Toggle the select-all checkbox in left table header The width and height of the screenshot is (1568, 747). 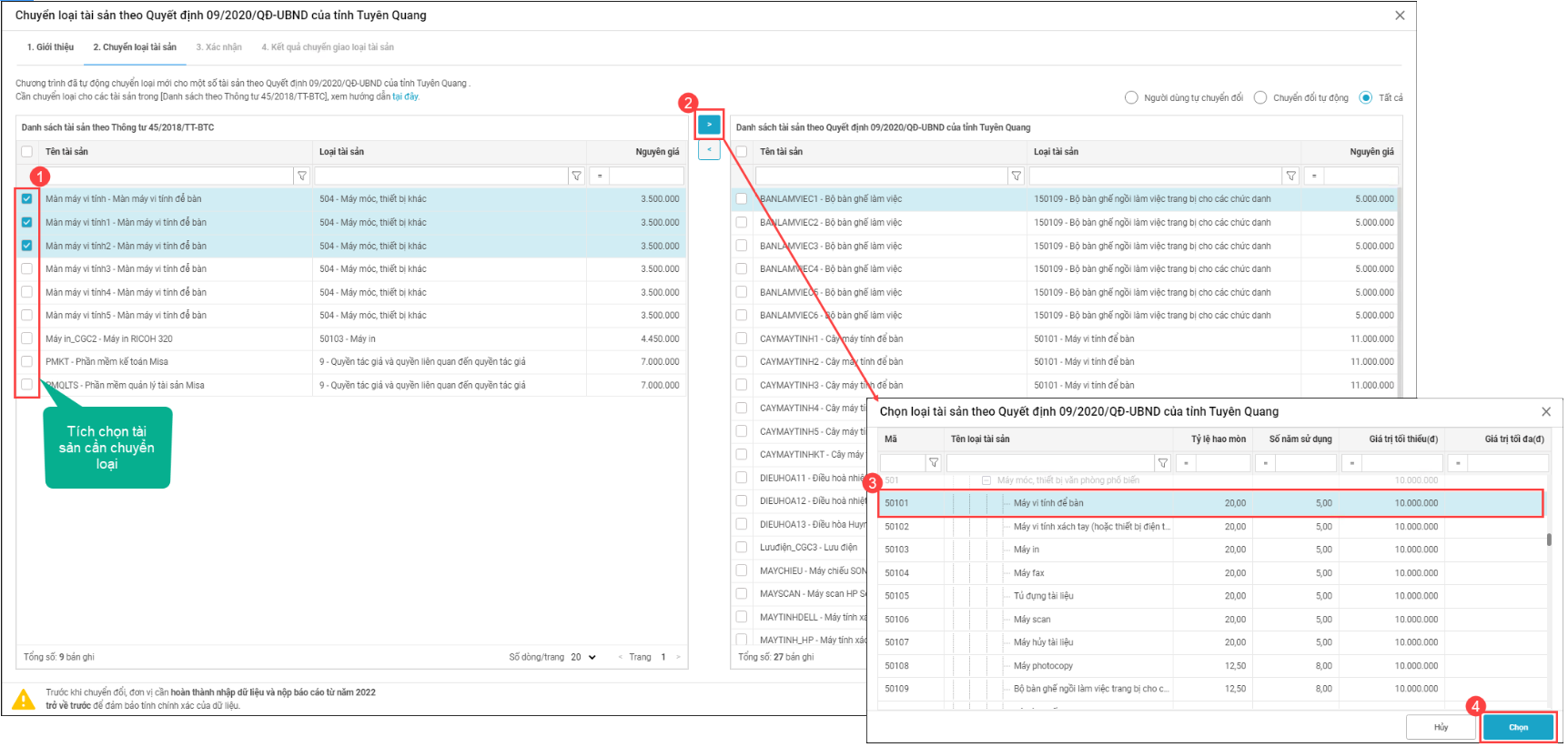26,152
